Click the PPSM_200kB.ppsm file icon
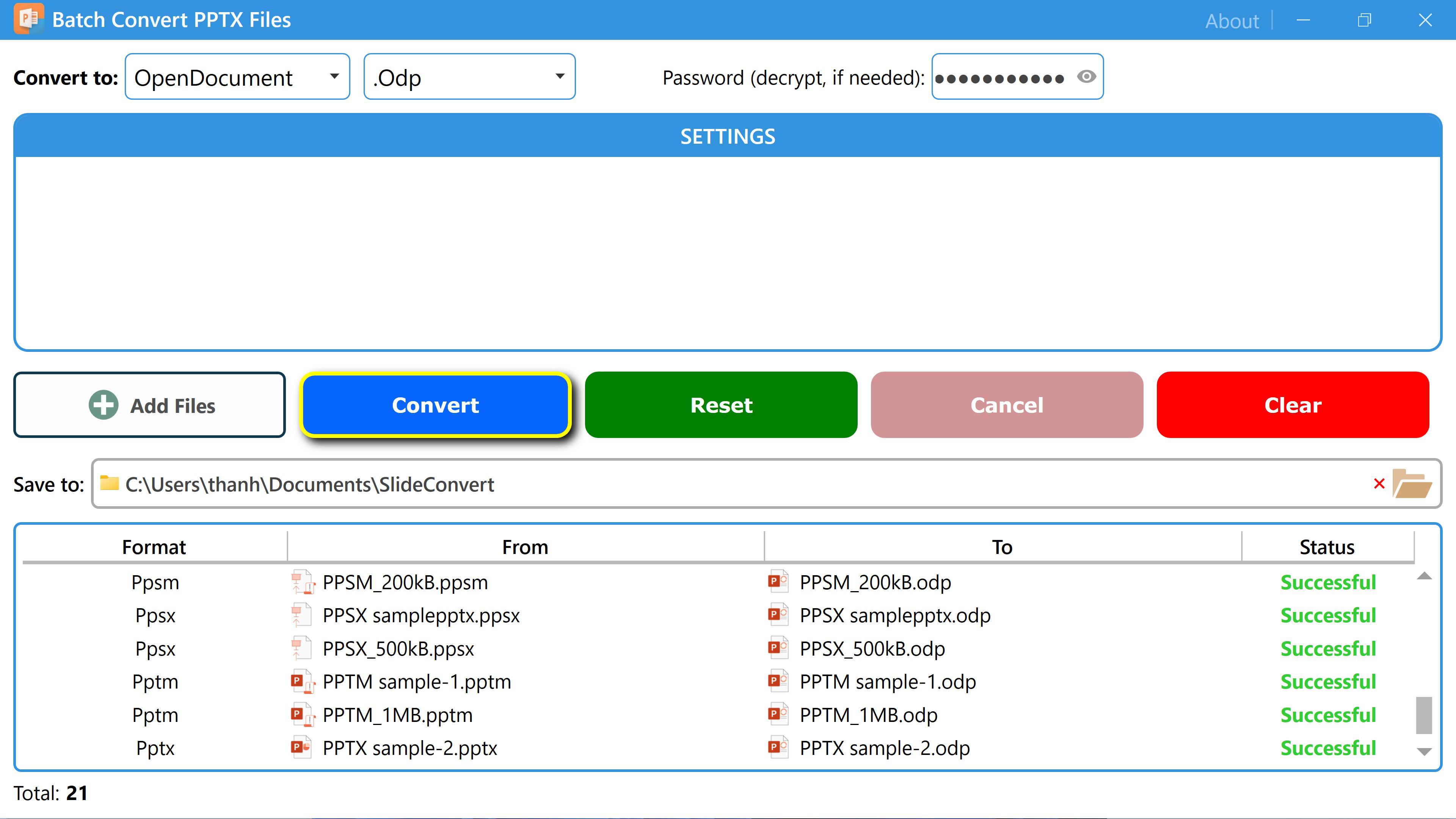This screenshot has width=1456, height=819. point(303,582)
